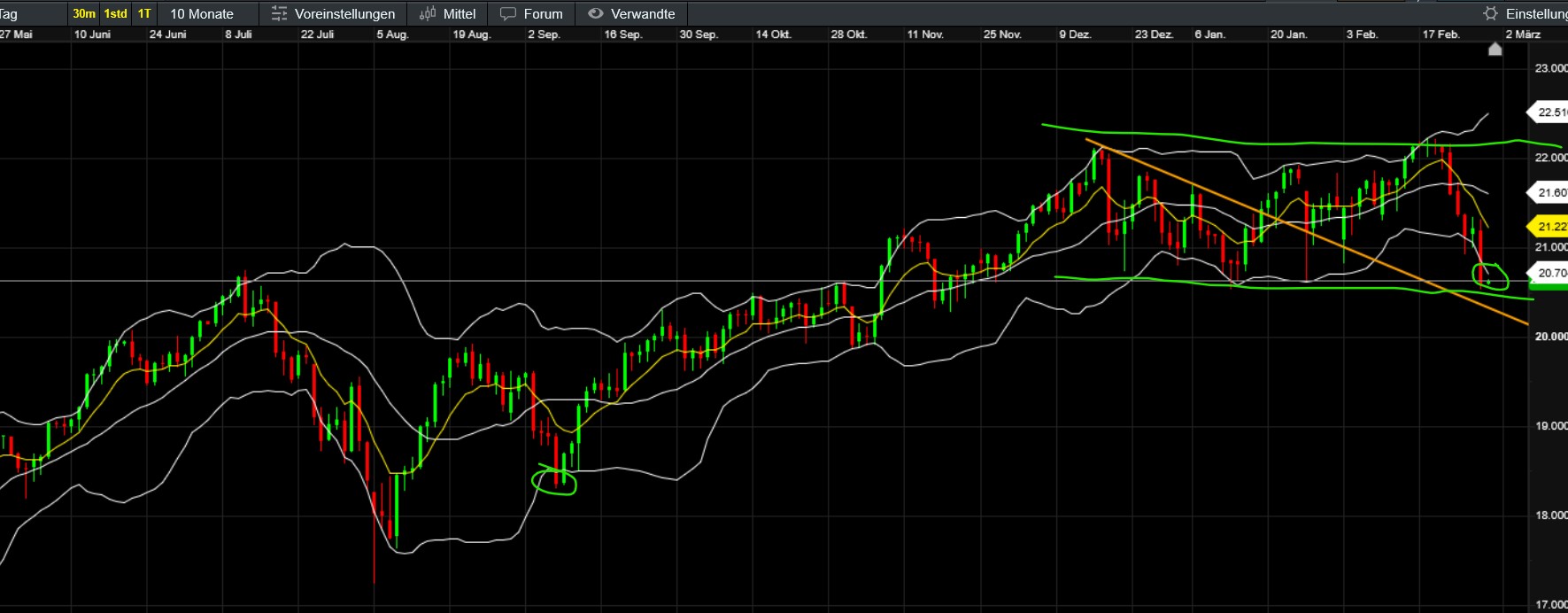Select the 1std timeframe button

point(116,13)
